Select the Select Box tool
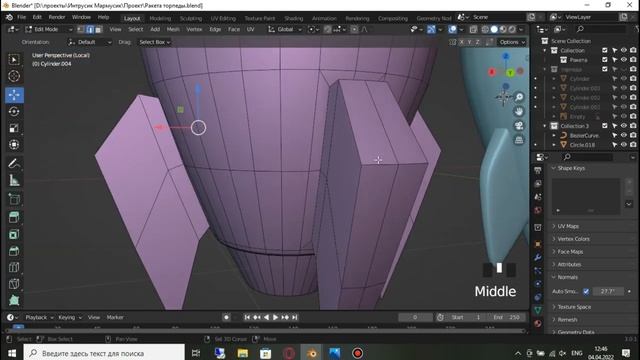 (14, 60)
